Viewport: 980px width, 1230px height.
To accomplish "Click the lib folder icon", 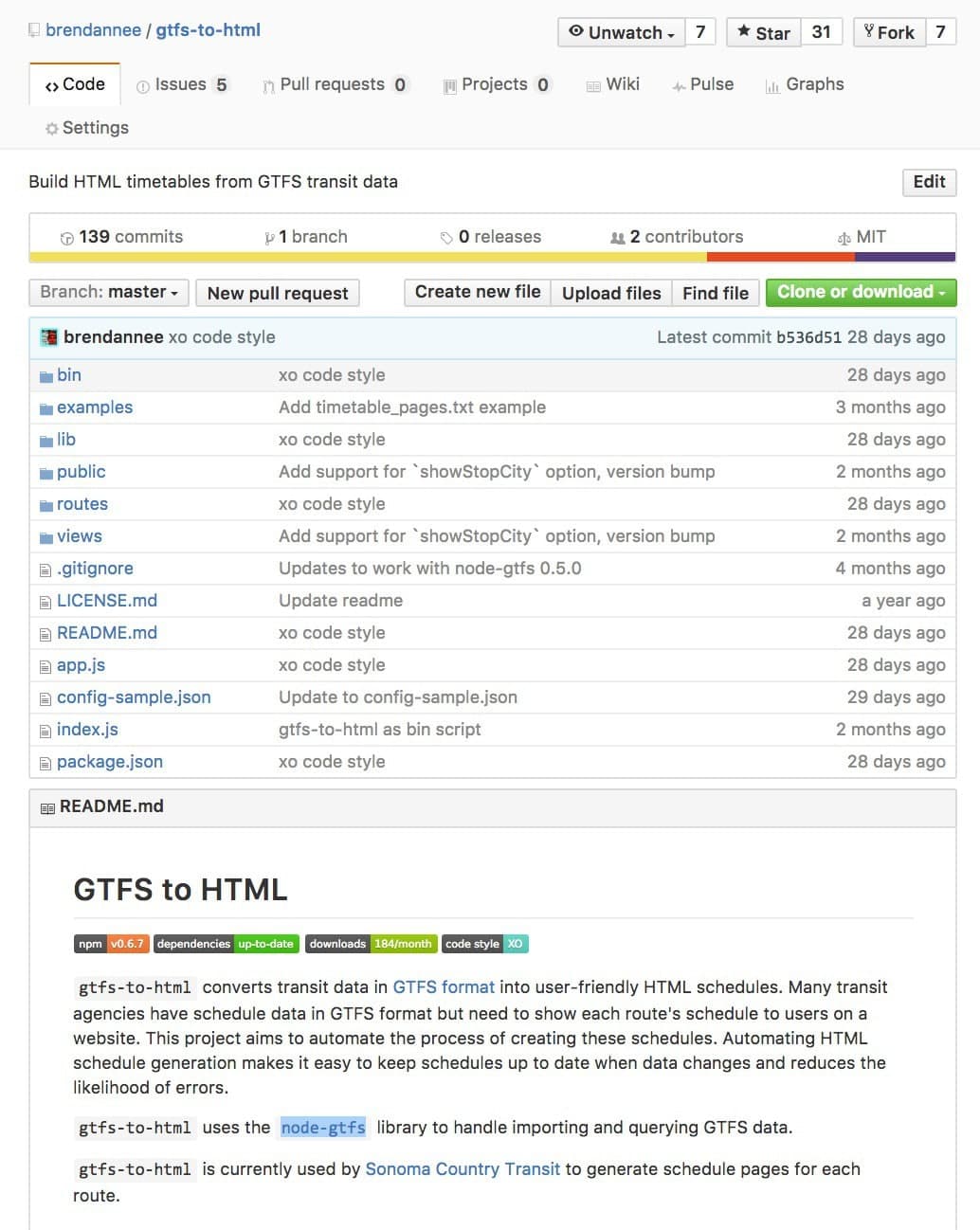I will point(46,441).
